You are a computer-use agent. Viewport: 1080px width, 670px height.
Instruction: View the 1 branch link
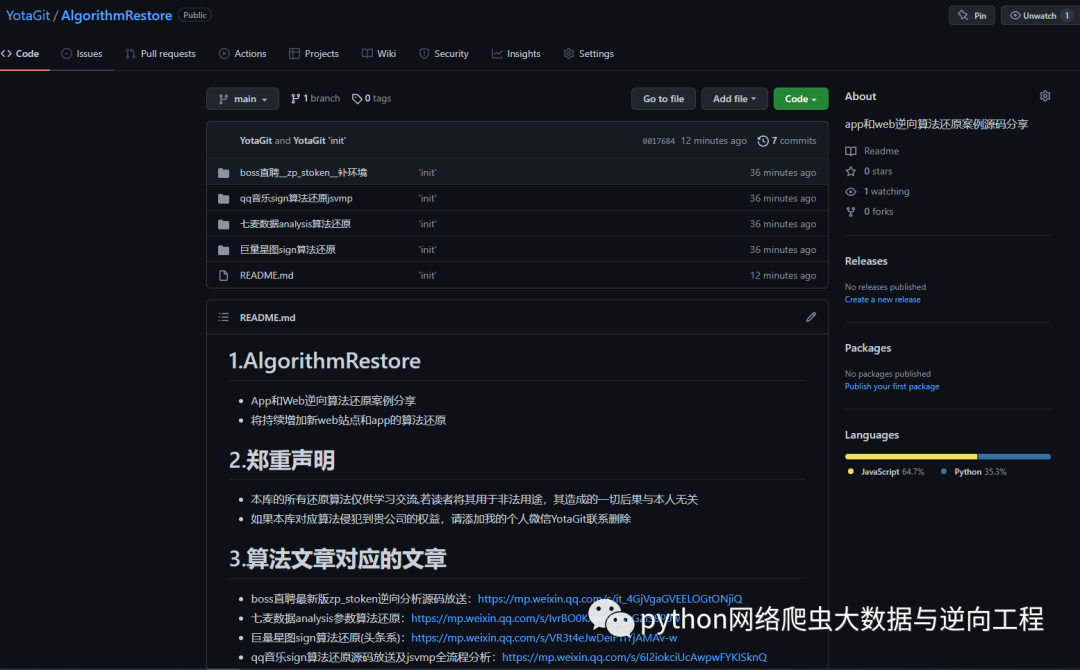315,98
